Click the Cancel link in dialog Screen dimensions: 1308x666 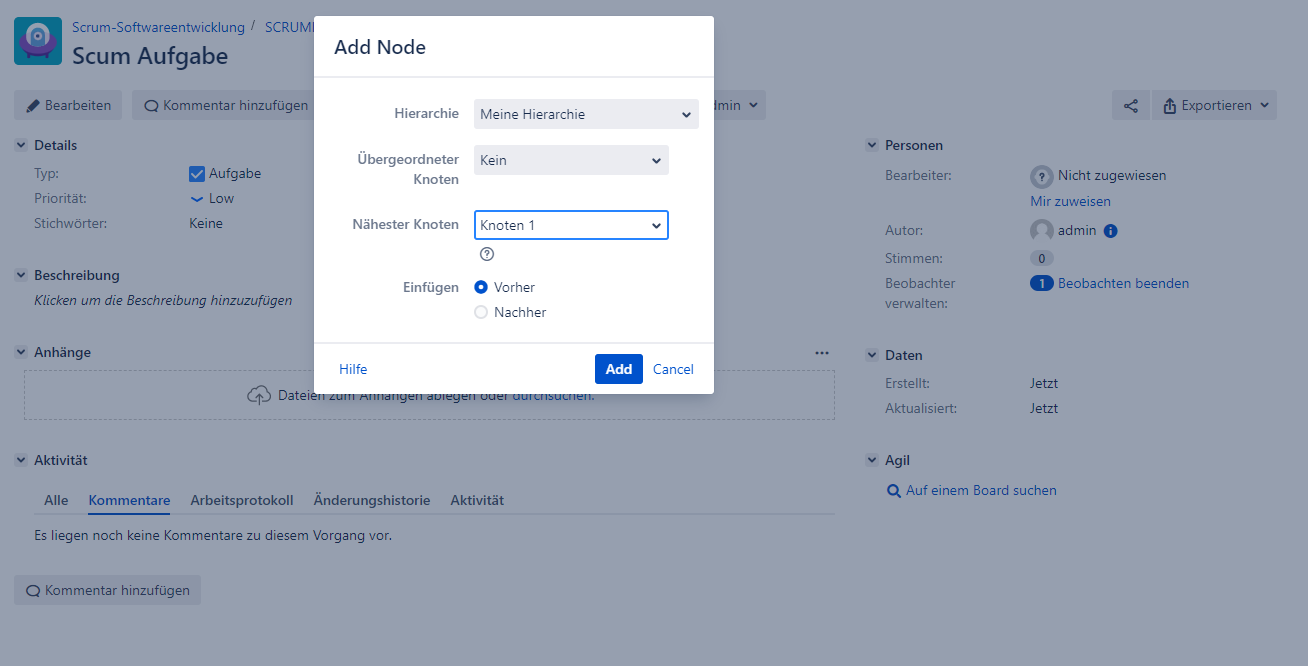pyautogui.click(x=673, y=369)
